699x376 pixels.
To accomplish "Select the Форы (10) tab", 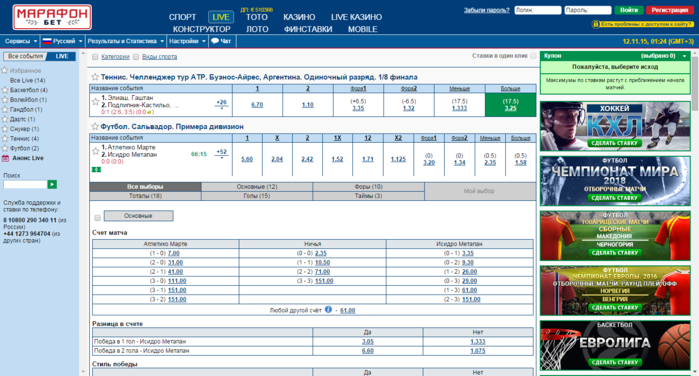I will (368, 186).
